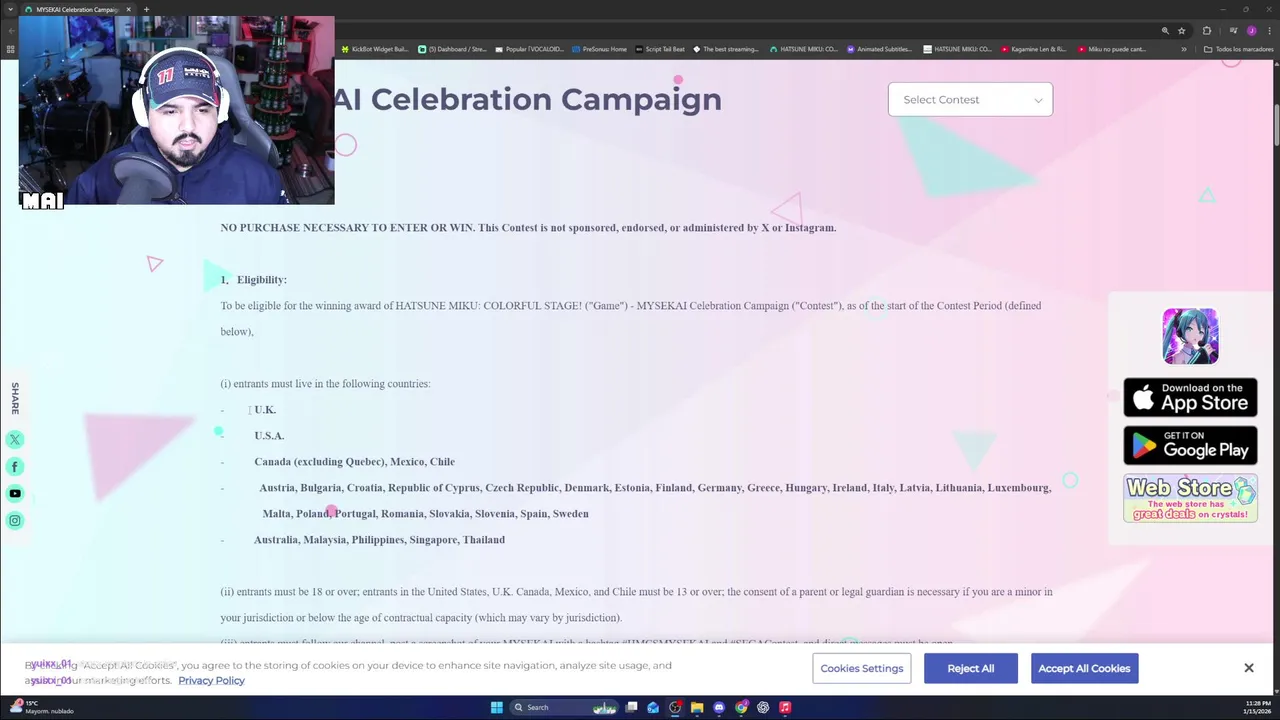Image resolution: width=1280 pixels, height=720 pixels.
Task: Dismiss the cookie banner with X
Action: coord(1248,668)
